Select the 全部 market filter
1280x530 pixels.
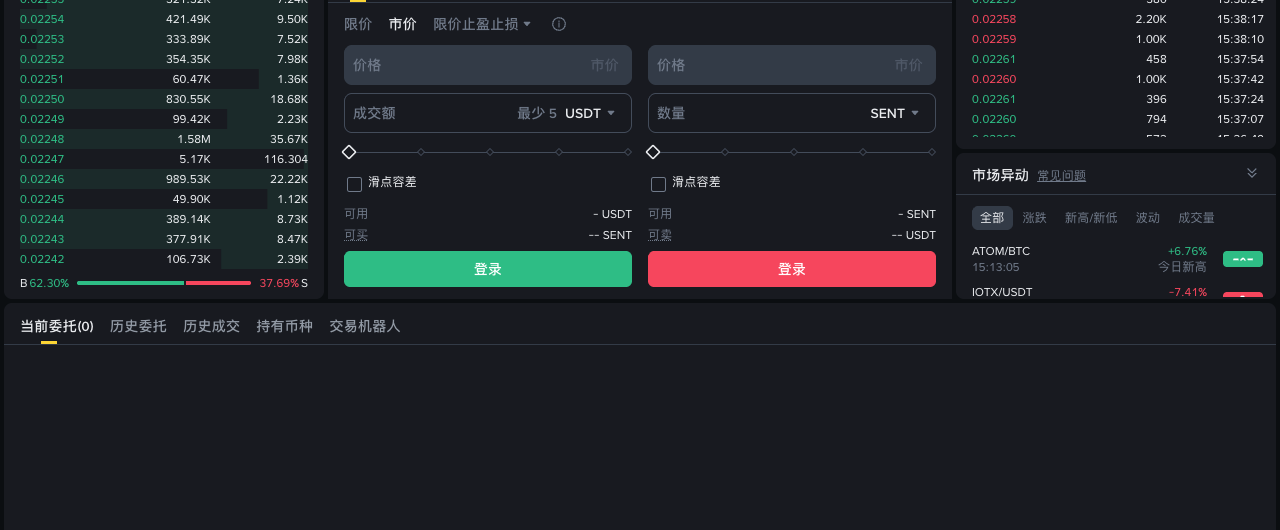pos(992,218)
